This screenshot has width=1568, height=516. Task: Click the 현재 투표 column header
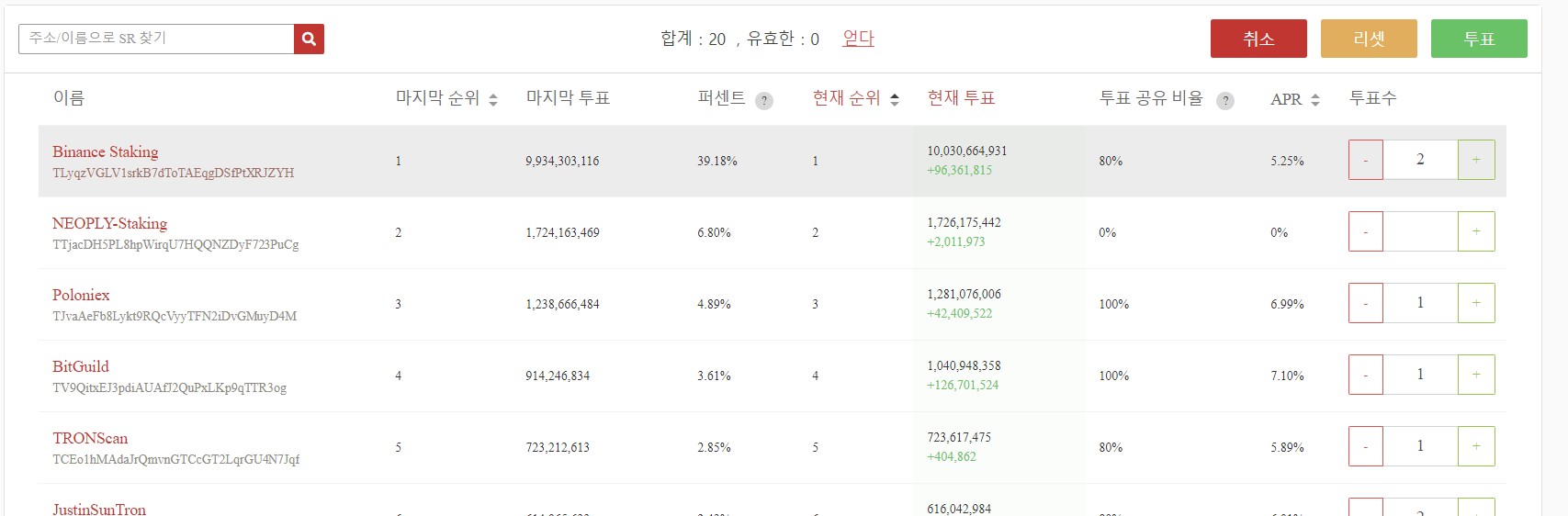pyautogui.click(x=962, y=98)
